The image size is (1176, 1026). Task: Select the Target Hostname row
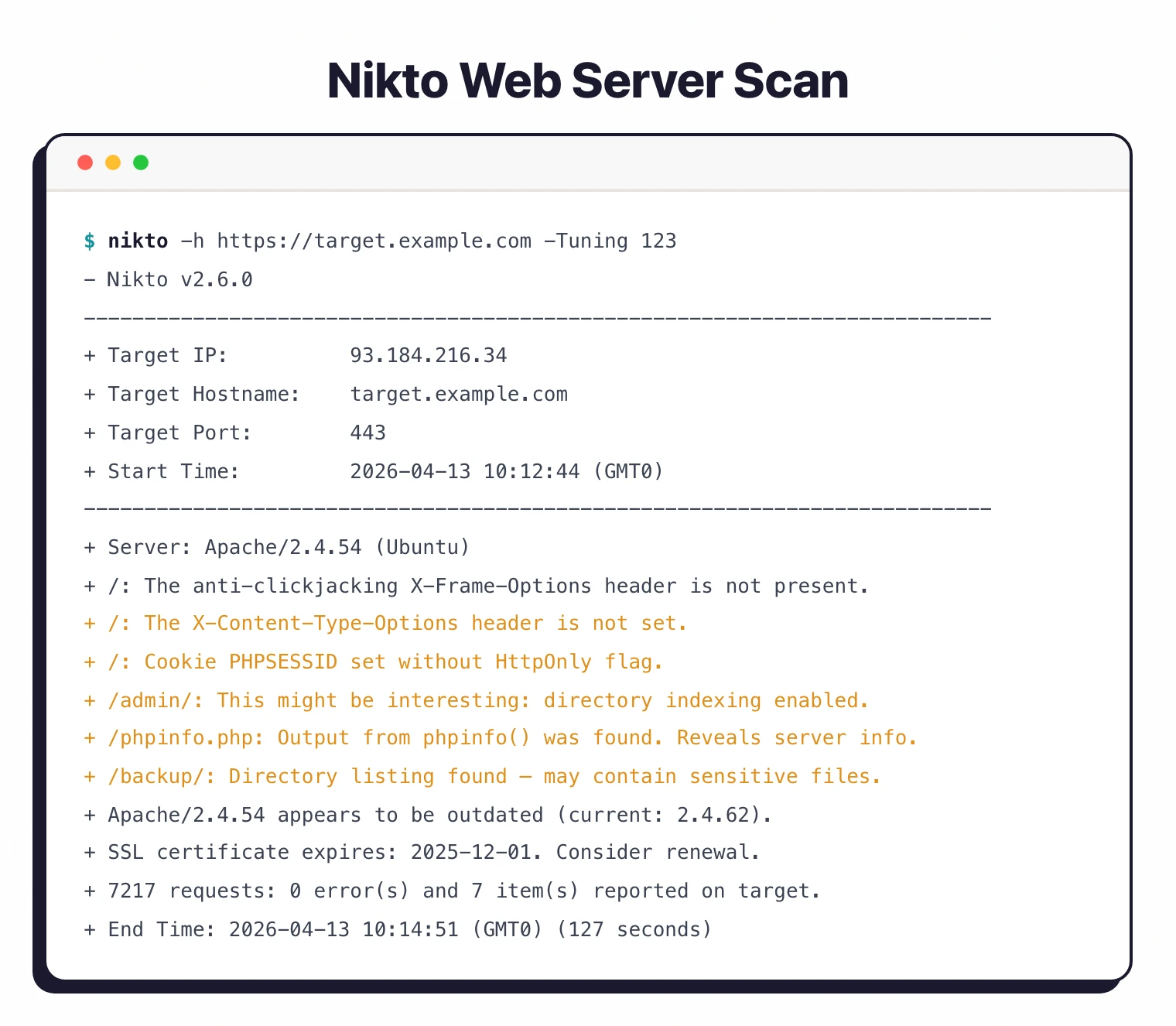(x=325, y=394)
